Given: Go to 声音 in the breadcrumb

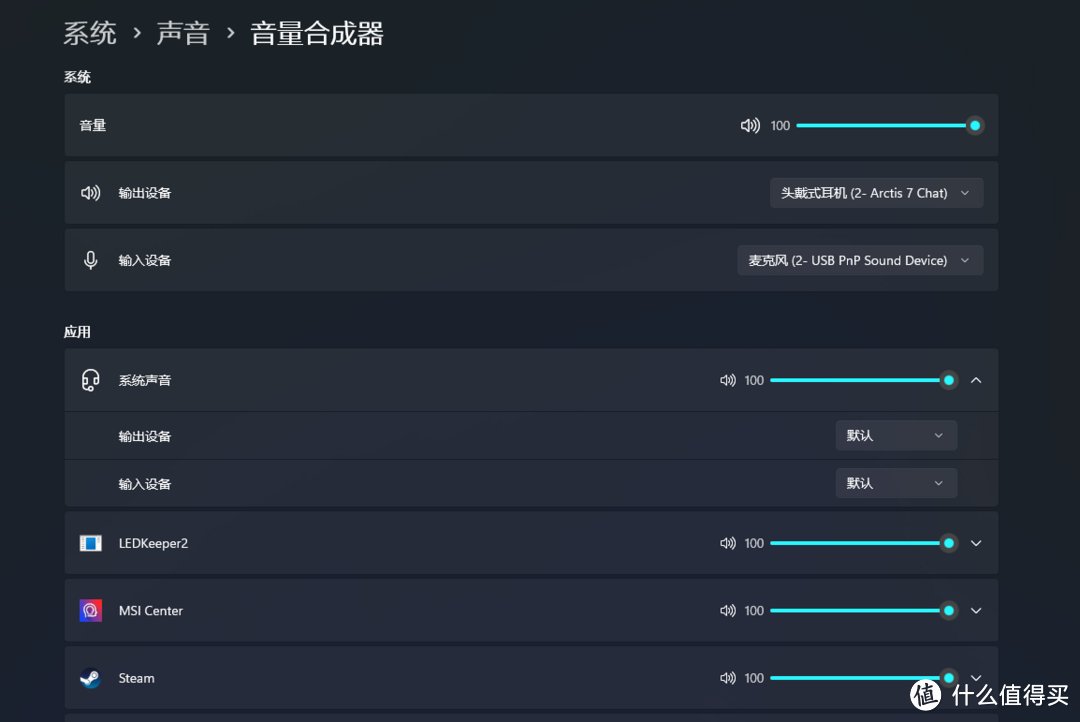Looking at the screenshot, I should (x=183, y=33).
